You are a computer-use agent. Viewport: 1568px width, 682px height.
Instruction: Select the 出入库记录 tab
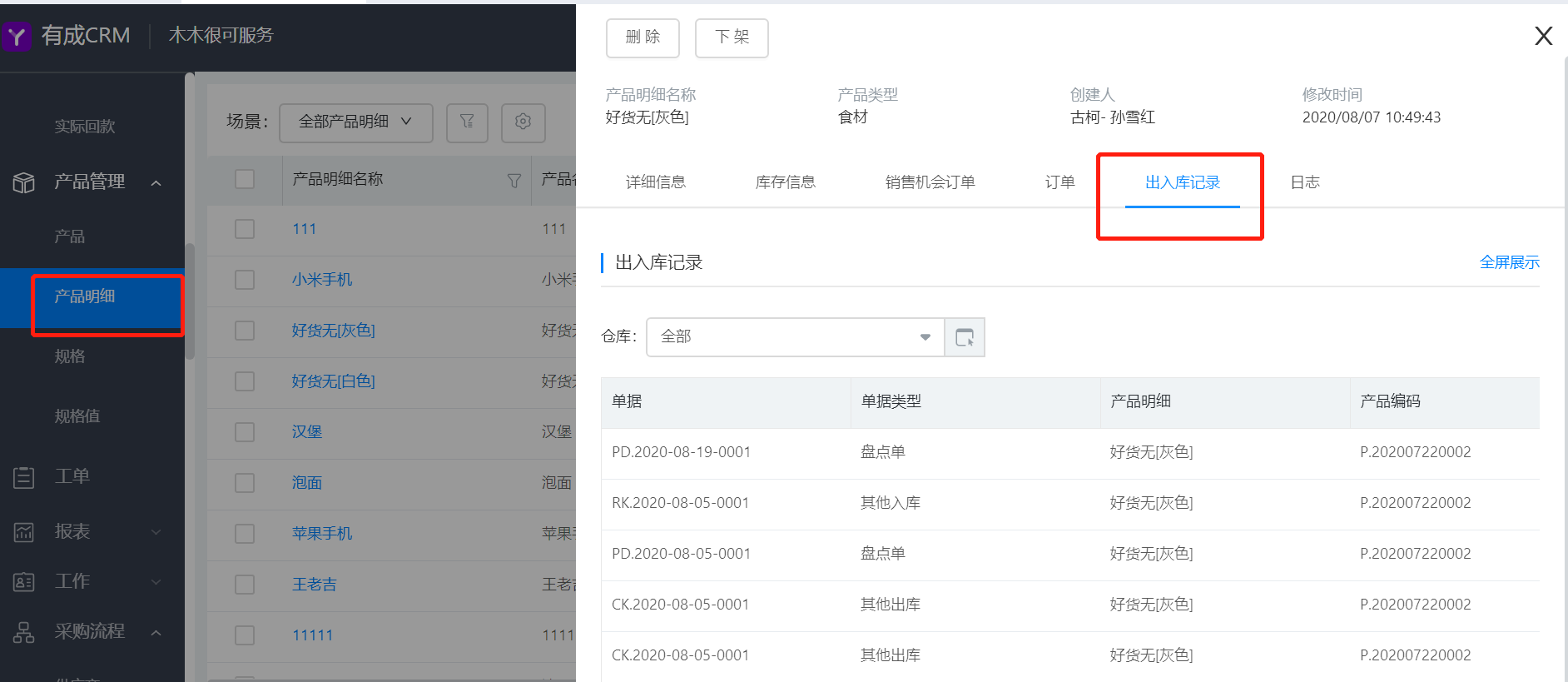(x=1183, y=182)
